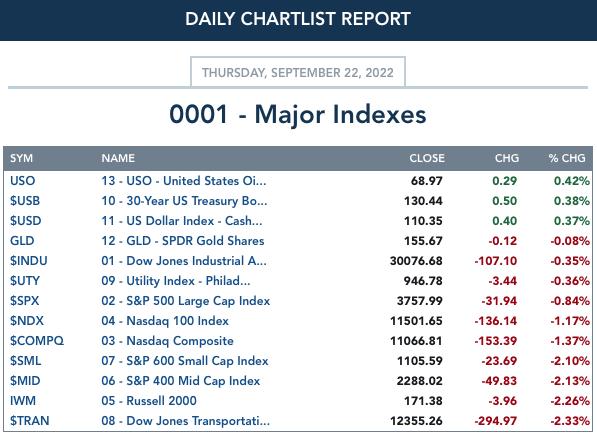
Task: Select the $UTY symbol link
Action: click(x=25, y=281)
